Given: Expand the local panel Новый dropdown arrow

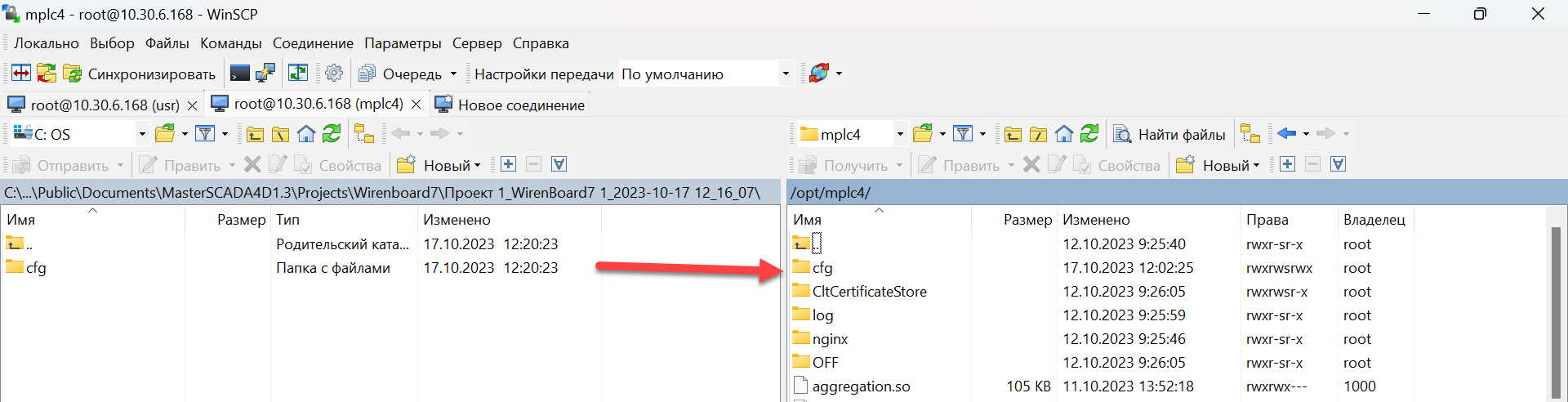Looking at the screenshot, I should tap(478, 165).
